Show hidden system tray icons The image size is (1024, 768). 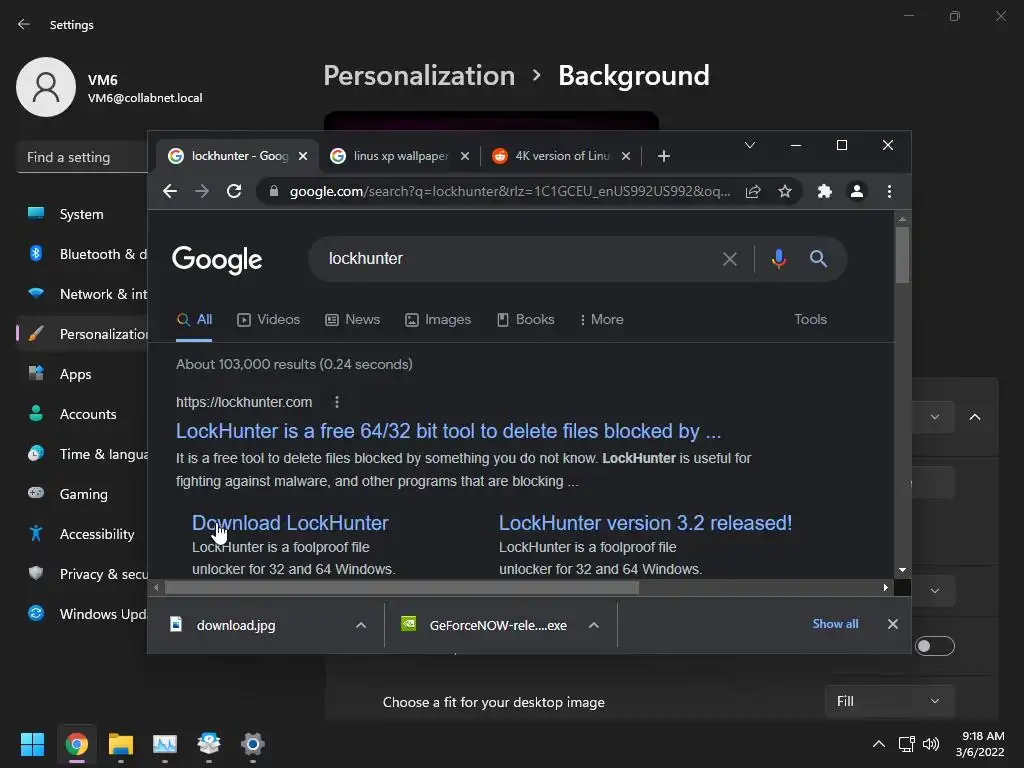[879, 744]
